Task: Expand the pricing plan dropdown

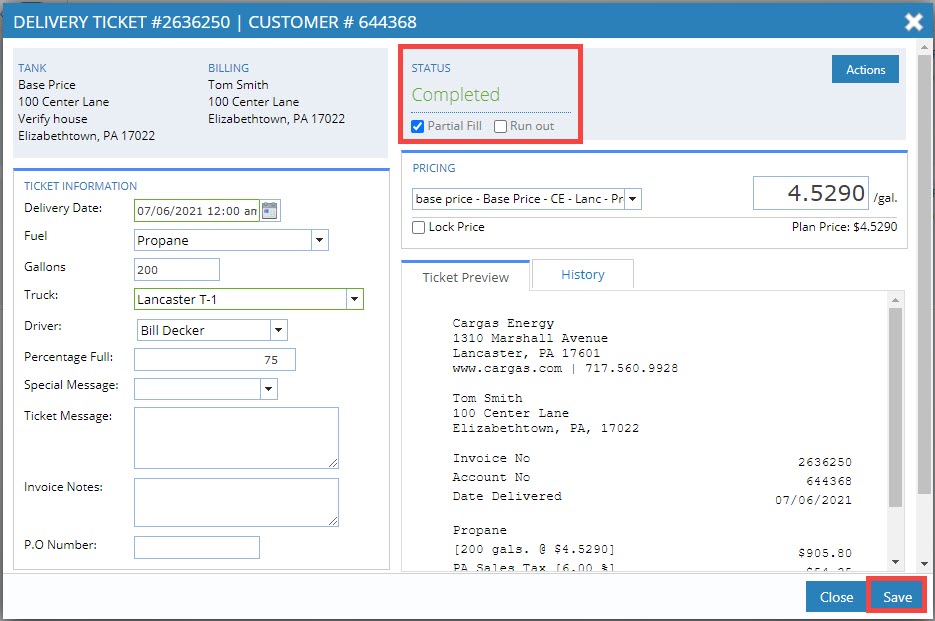Action: [633, 199]
